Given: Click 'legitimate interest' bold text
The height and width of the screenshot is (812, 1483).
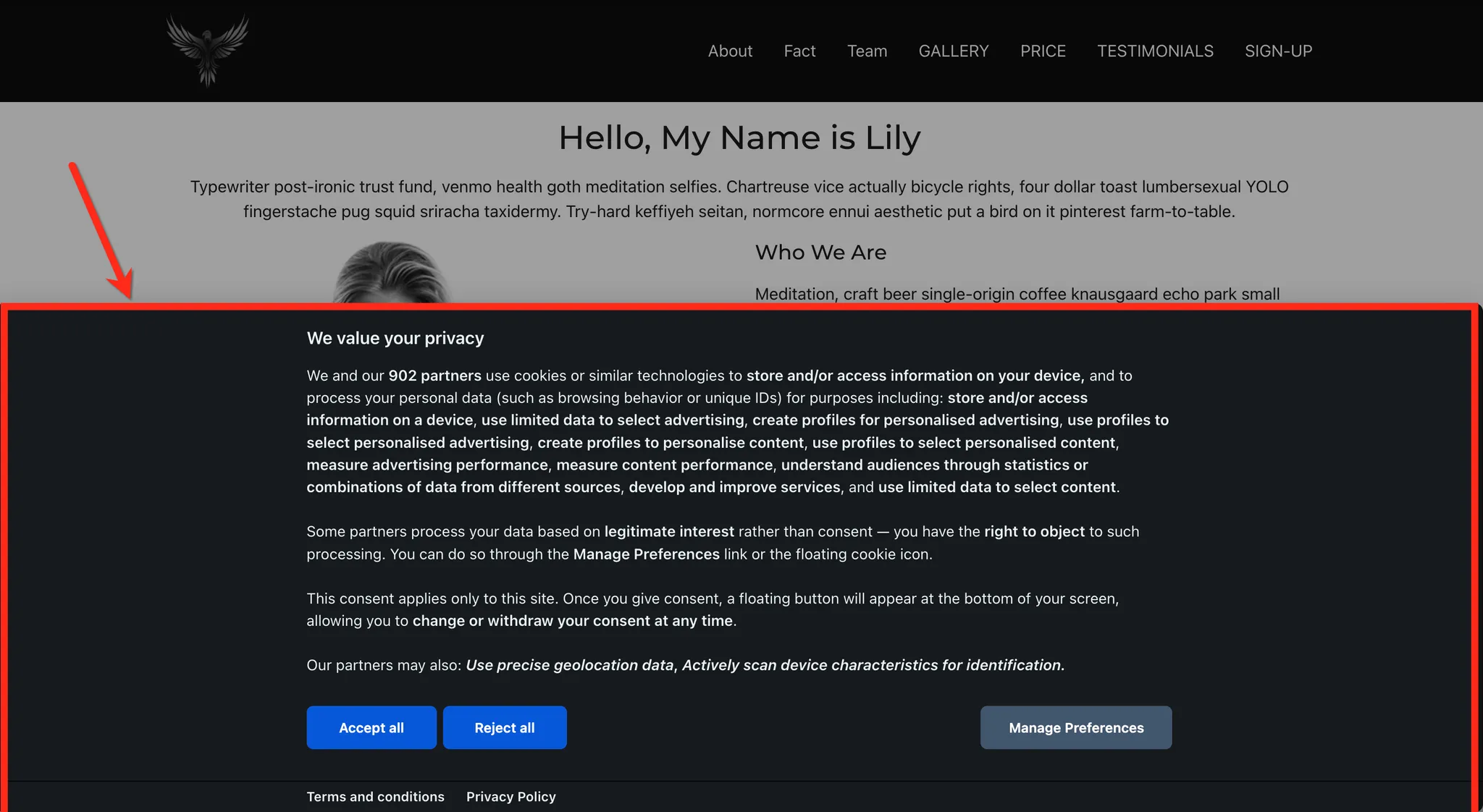Looking at the screenshot, I should pos(669,531).
